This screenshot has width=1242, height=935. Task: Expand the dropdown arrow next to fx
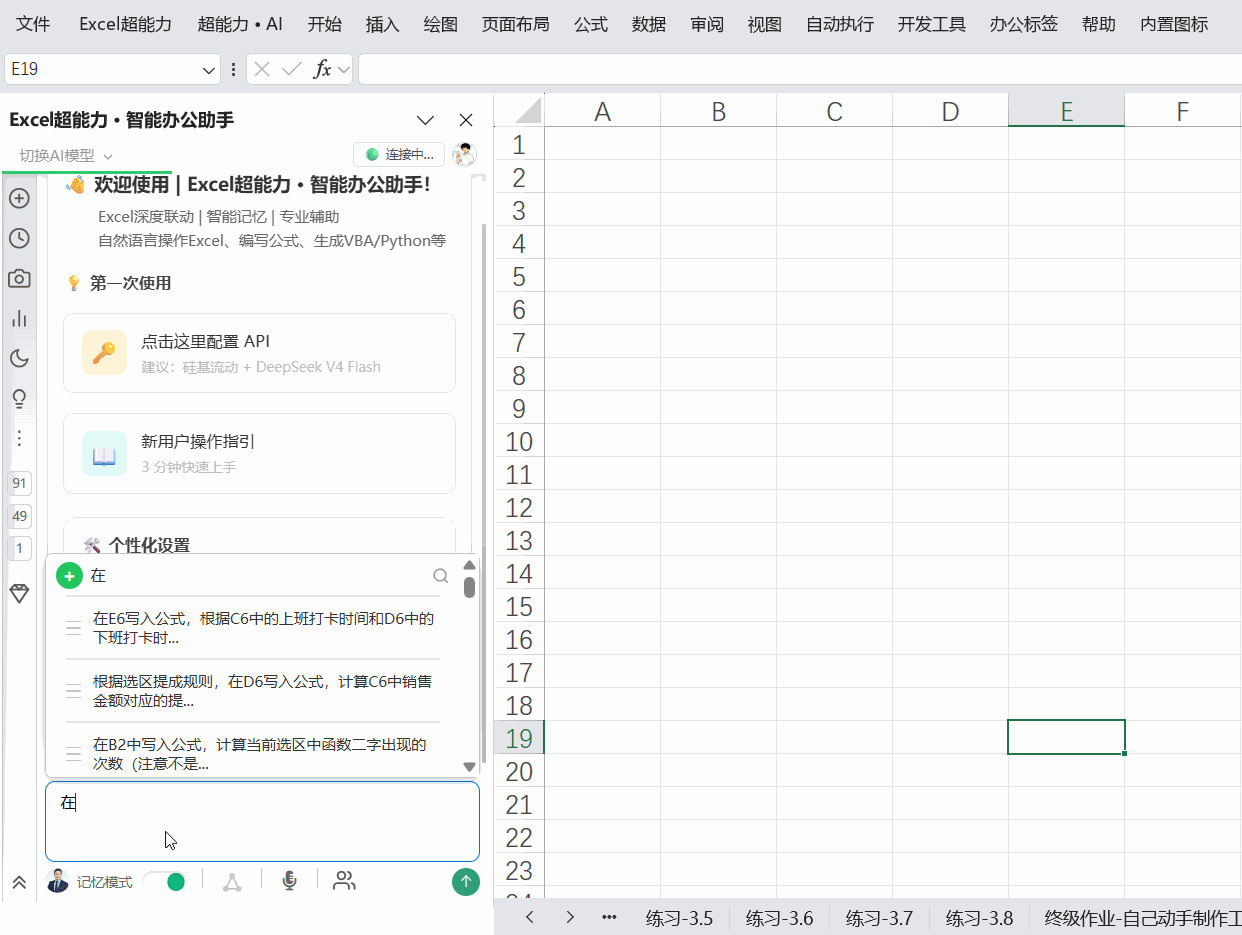tap(344, 69)
